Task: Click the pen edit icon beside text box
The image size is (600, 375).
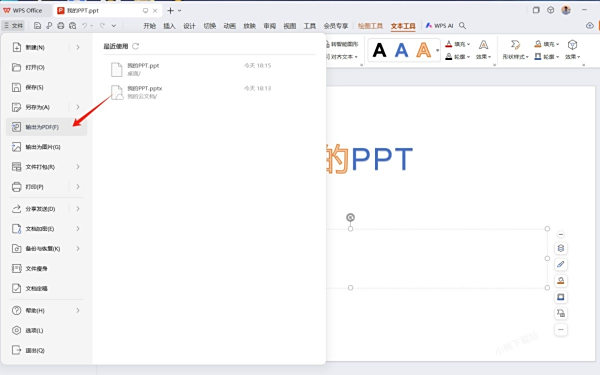Action: [561, 264]
